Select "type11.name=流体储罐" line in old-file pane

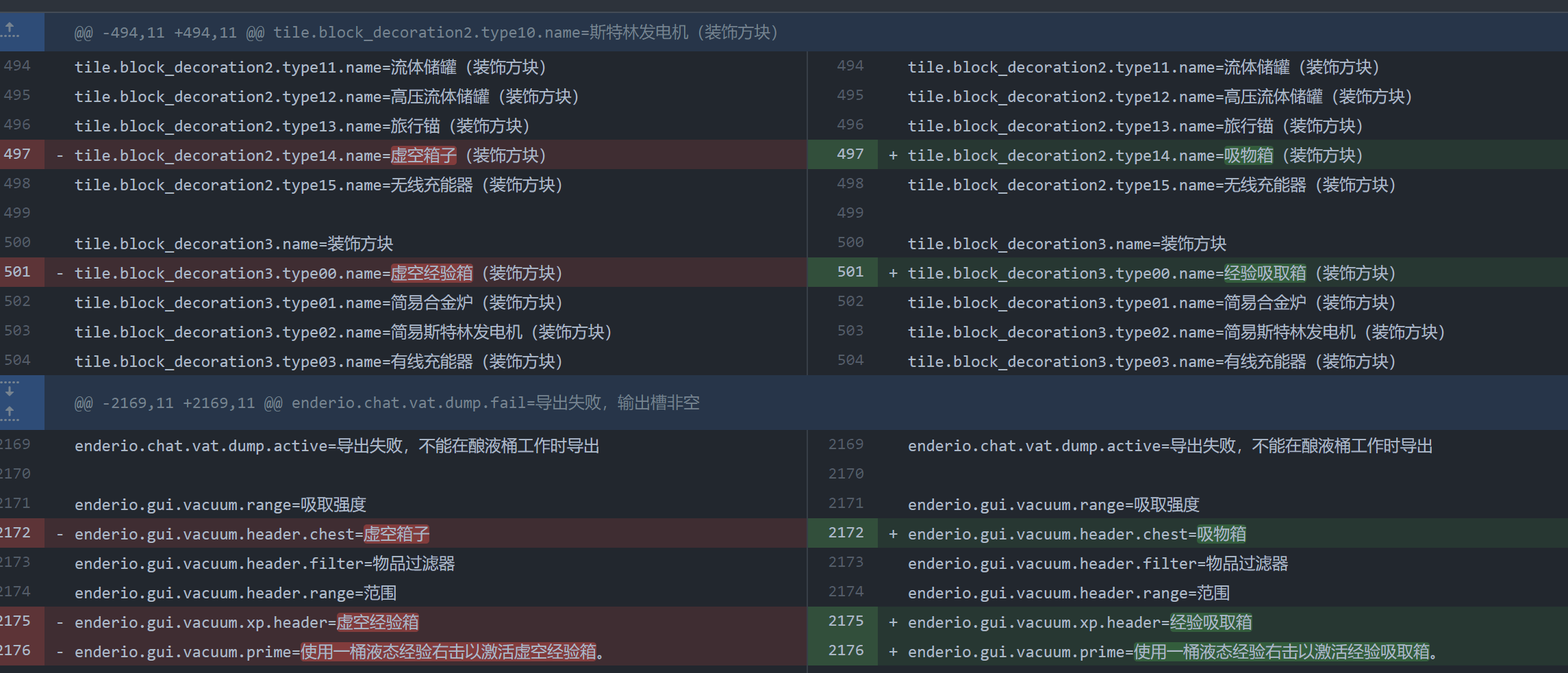tap(310, 67)
